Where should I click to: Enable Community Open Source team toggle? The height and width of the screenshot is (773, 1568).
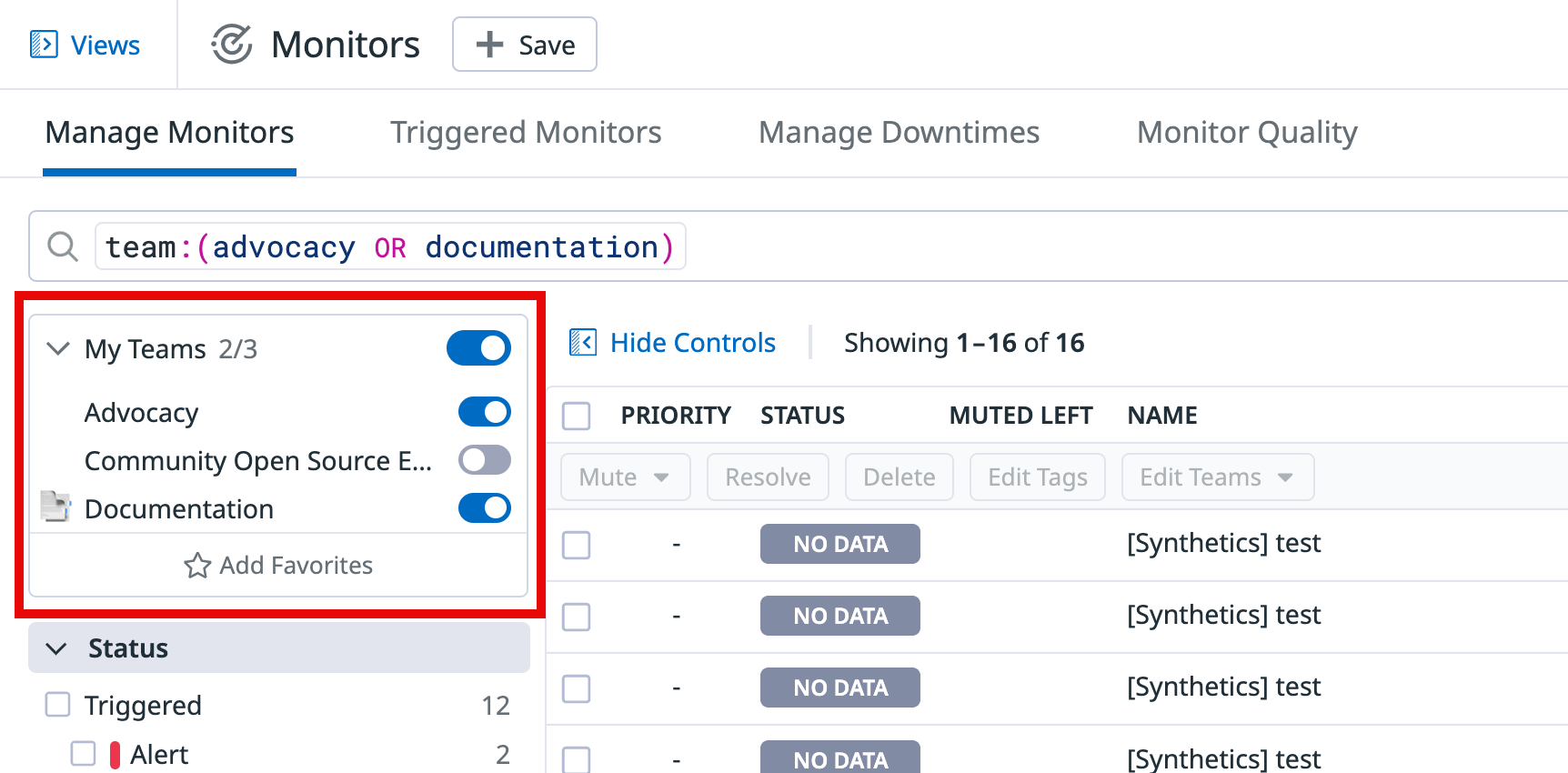click(485, 460)
